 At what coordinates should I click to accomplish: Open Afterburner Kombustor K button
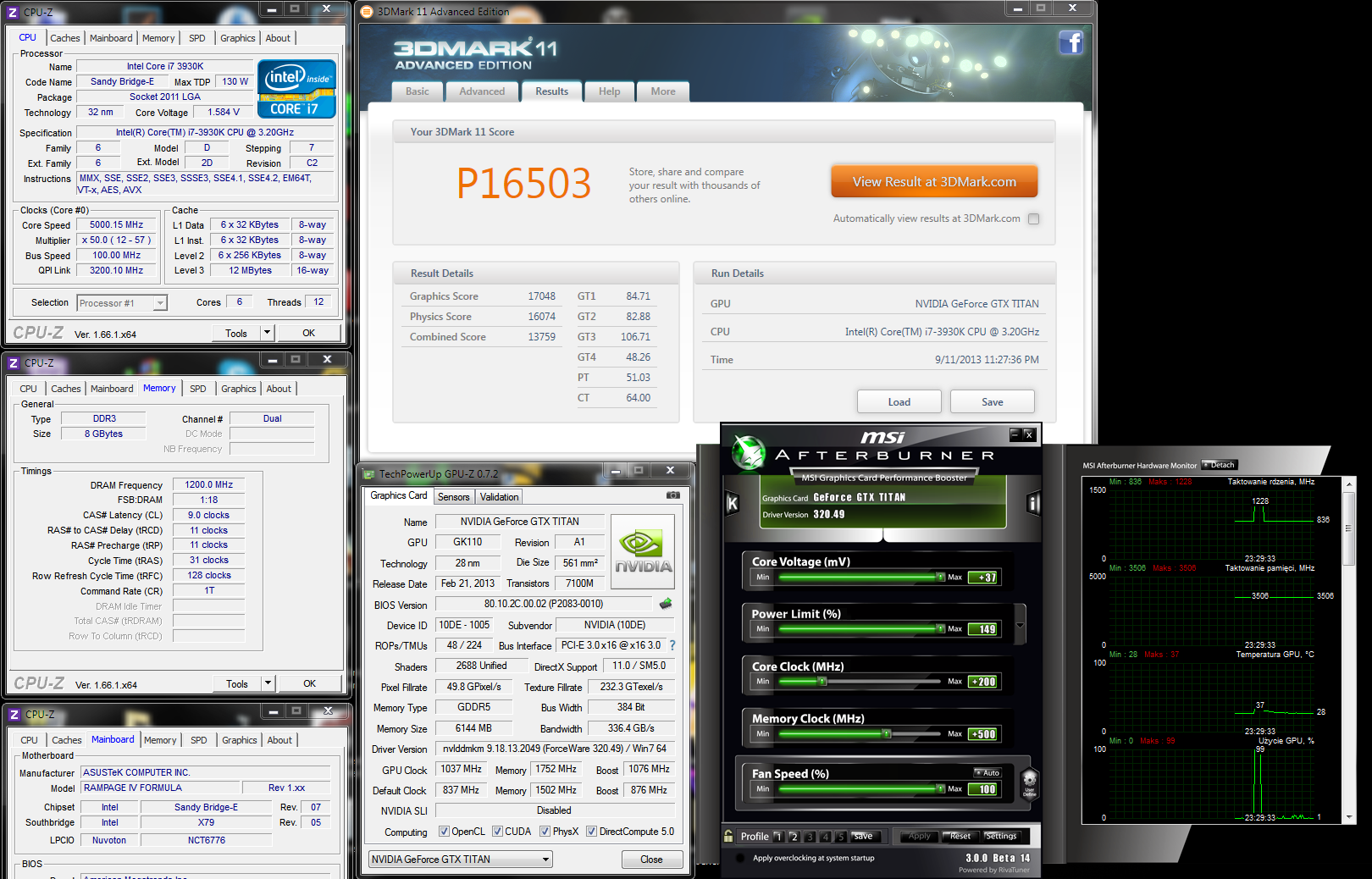click(x=733, y=504)
